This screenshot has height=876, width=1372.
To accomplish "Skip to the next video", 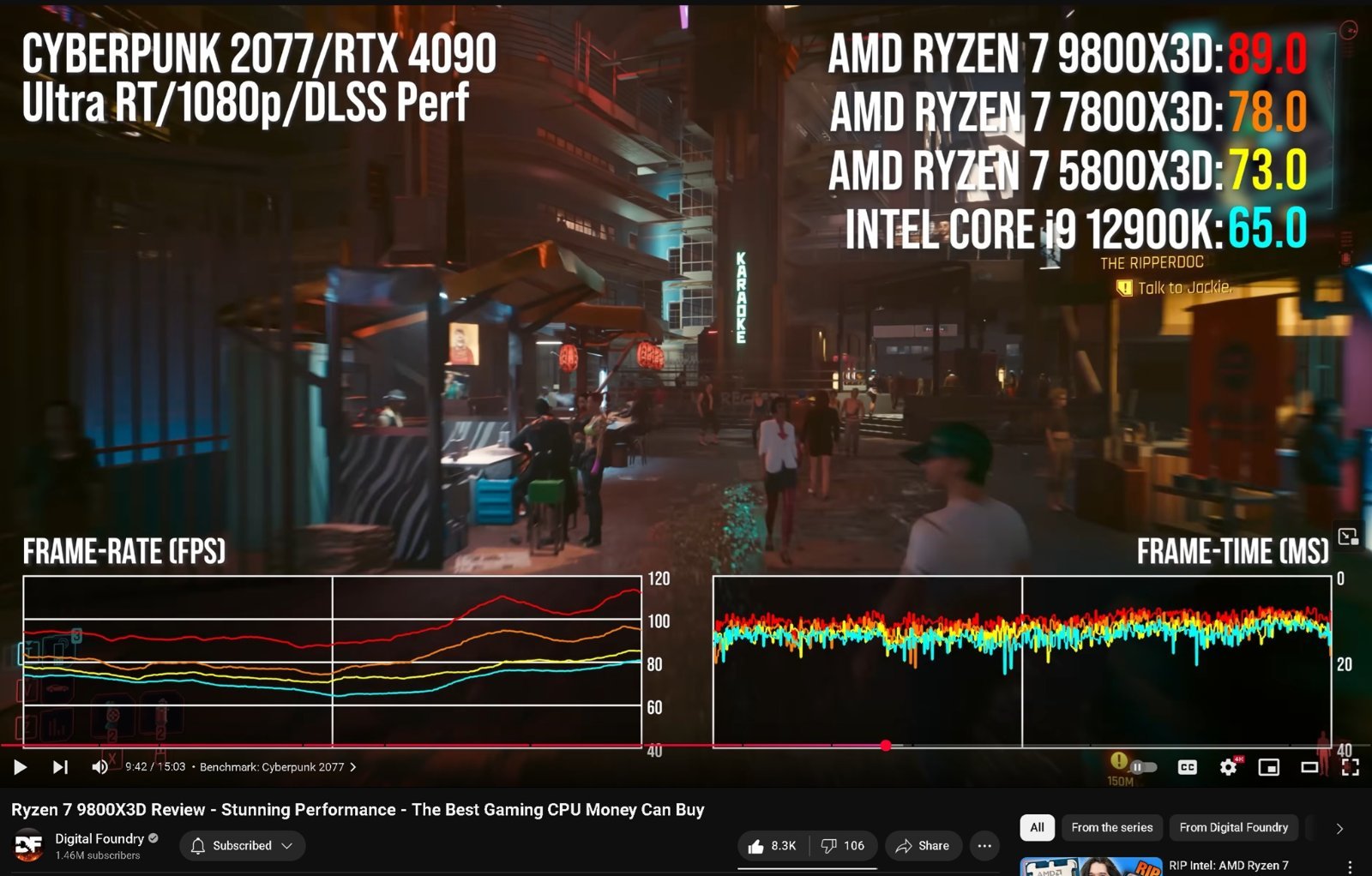I will tap(60, 767).
